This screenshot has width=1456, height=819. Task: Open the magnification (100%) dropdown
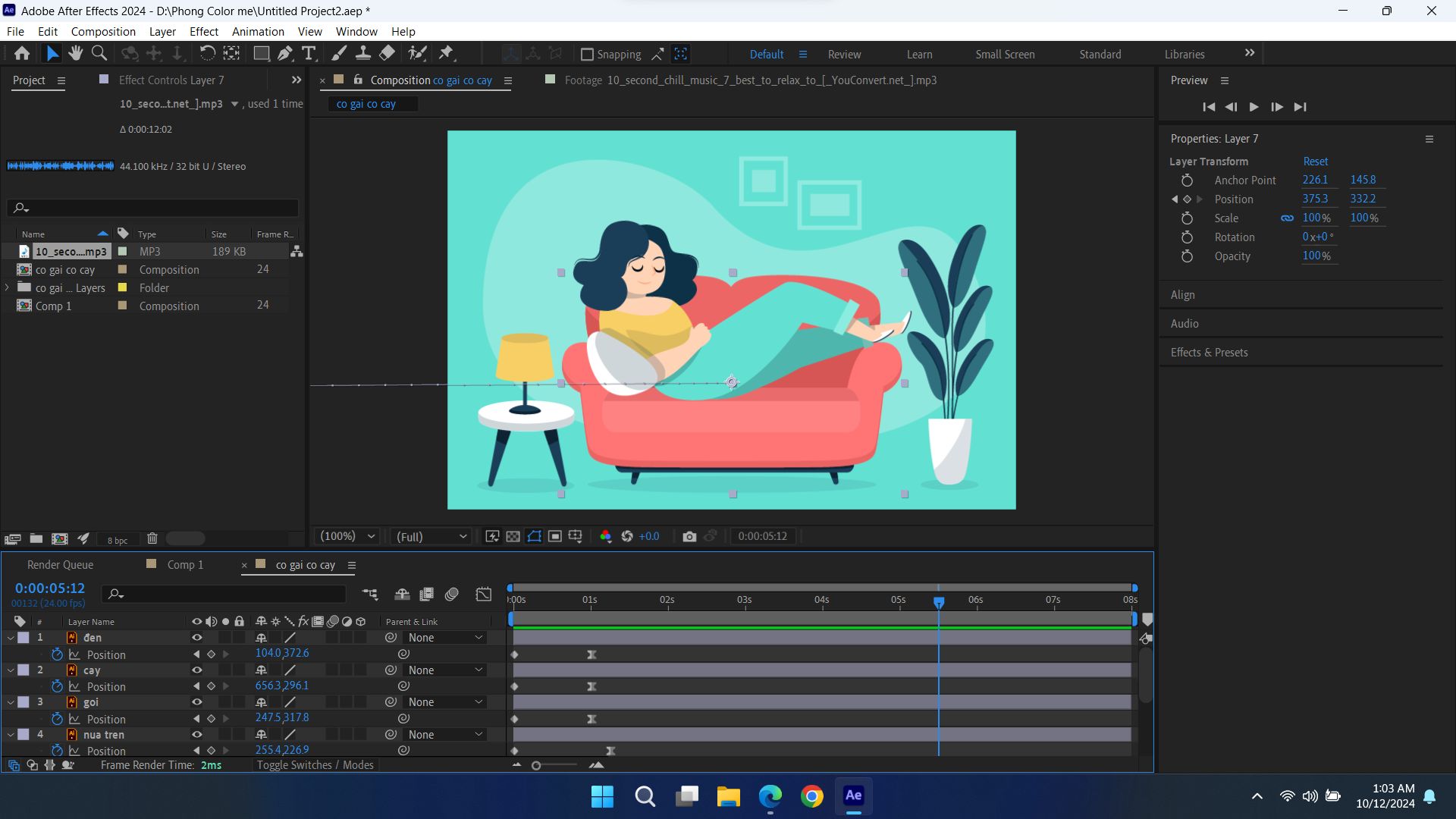click(348, 536)
